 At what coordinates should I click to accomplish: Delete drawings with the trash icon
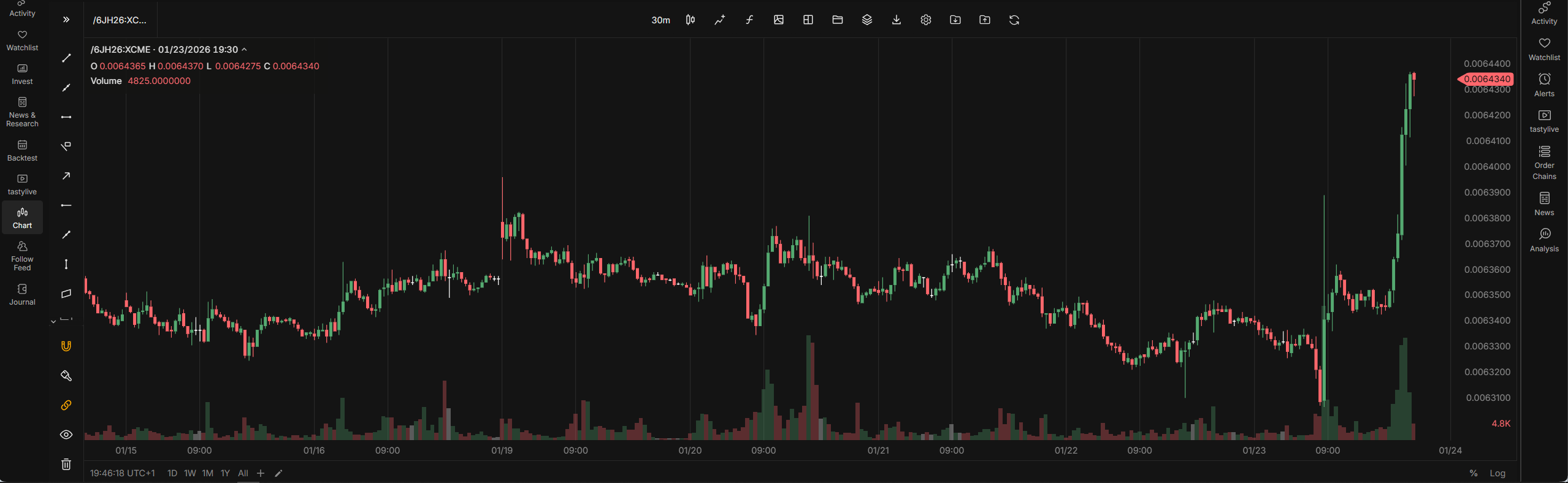[x=66, y=464]
